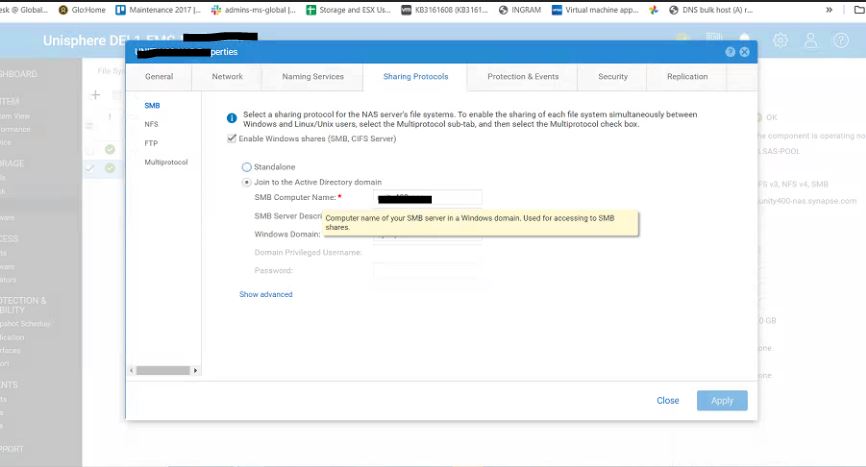Screen dimensions: 866x467
Task: Click Show advanced link
Action: point(266,294)
